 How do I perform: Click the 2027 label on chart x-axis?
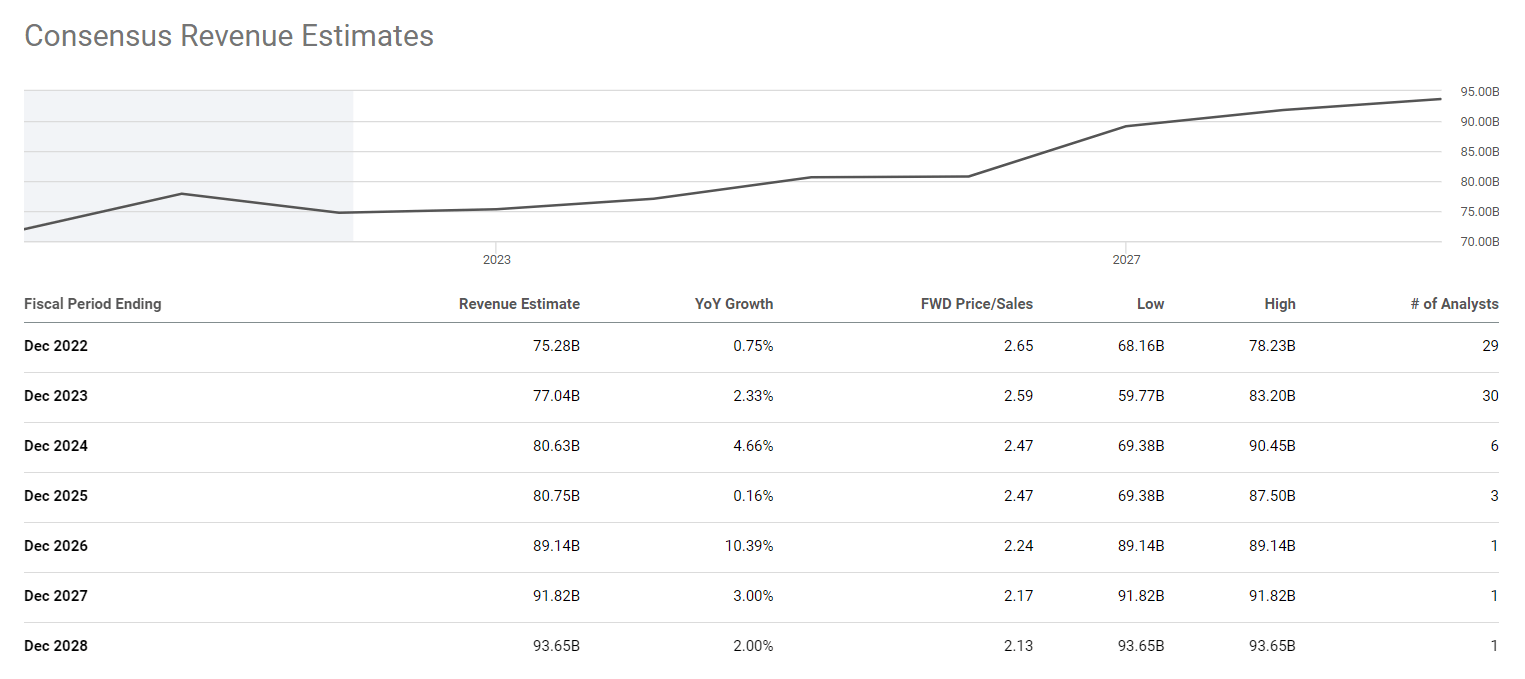[x=1126, y=260]
